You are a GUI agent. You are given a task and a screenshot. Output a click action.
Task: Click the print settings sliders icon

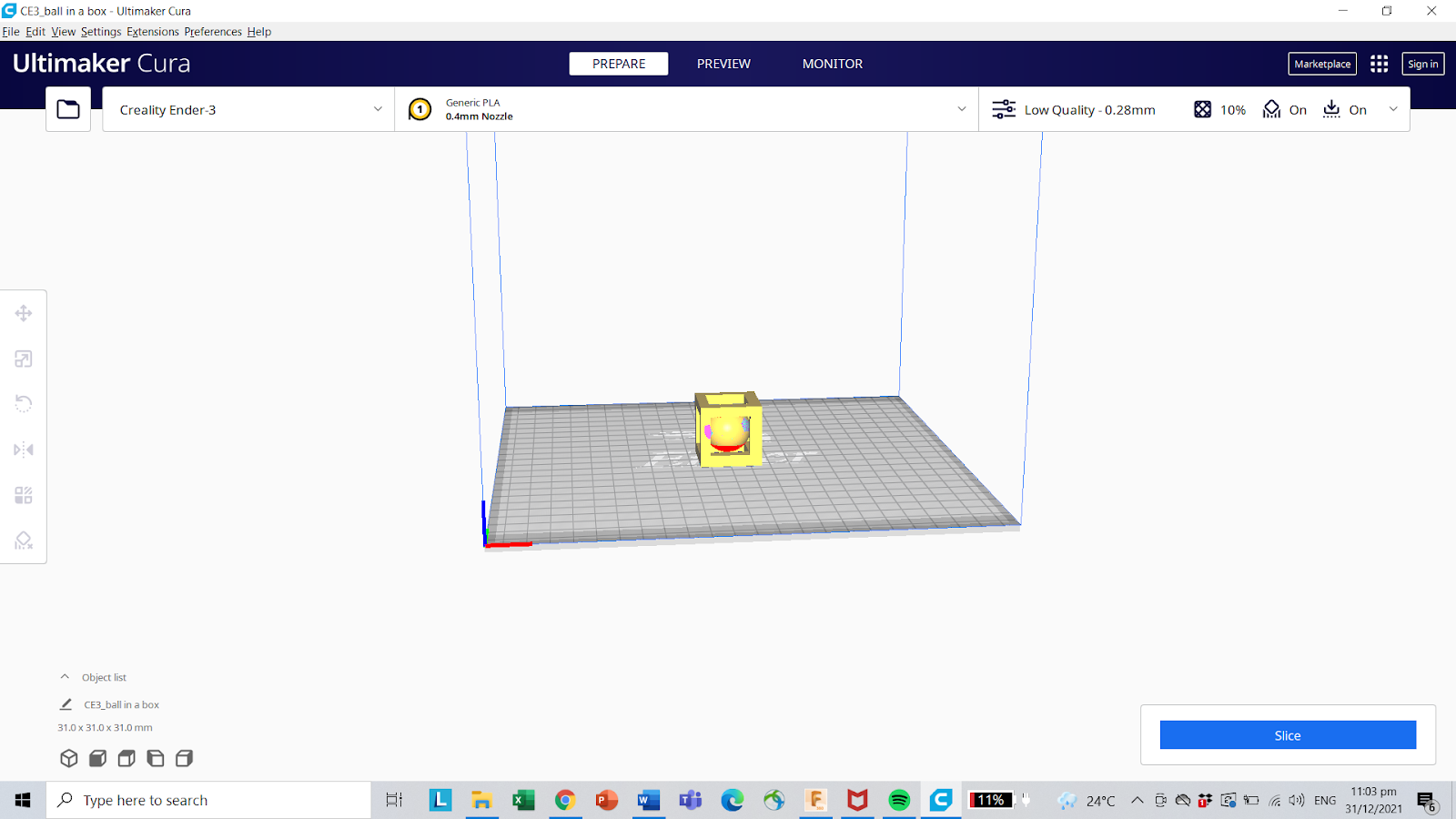pos(1004,109)
